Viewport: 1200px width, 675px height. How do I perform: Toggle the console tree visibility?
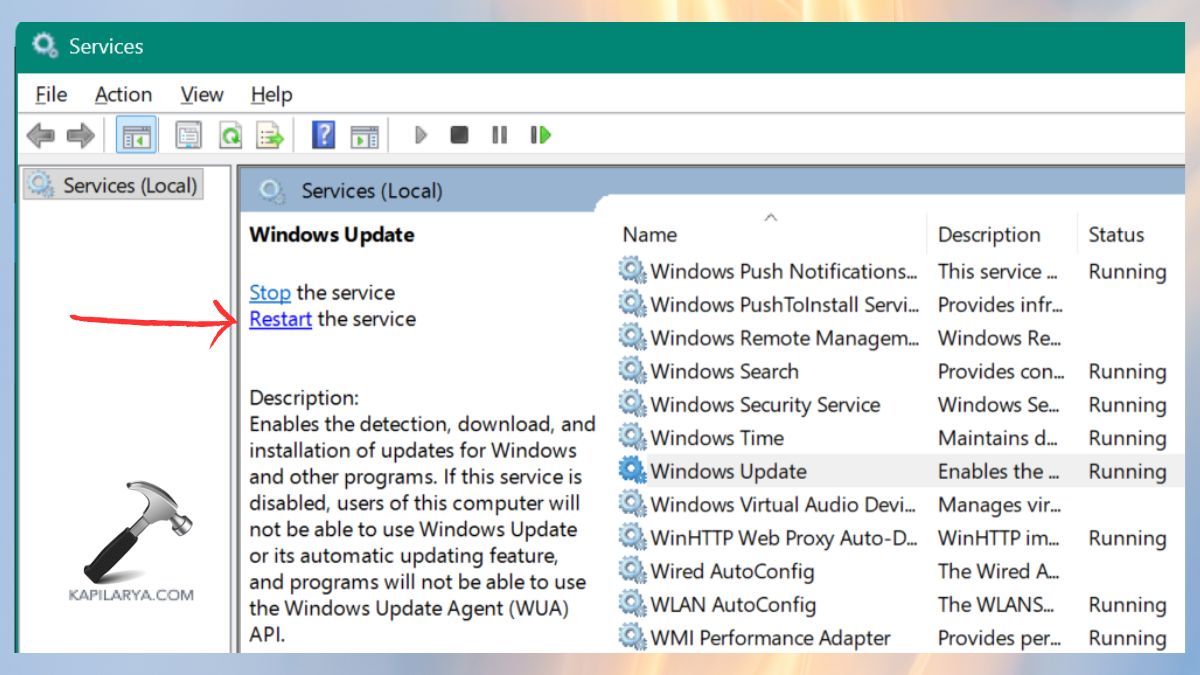pyautogui.click(x=137, y=135)
